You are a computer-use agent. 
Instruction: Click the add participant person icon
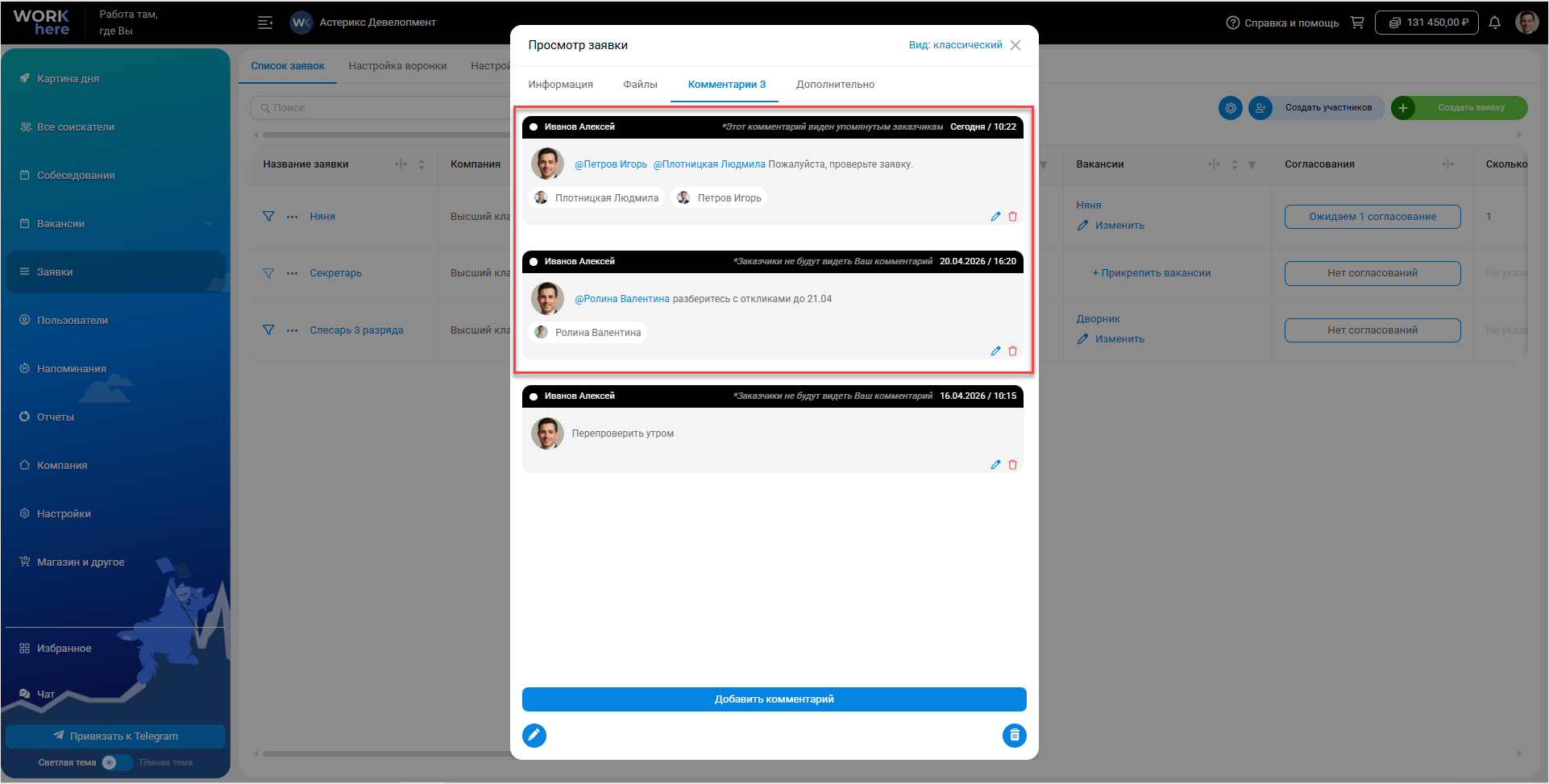(x=1260, y=108)
